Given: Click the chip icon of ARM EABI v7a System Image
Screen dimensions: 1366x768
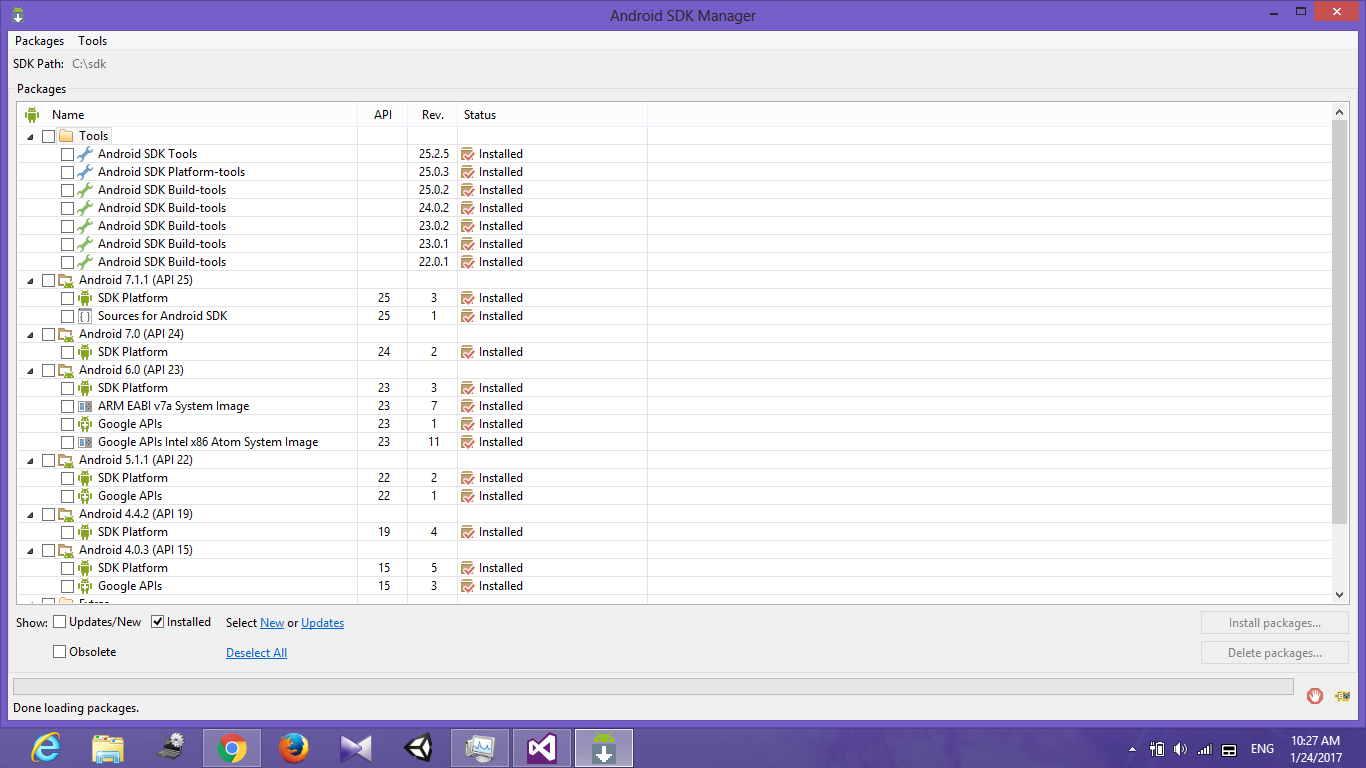Looking at the screenshot, I should point(85,406).
